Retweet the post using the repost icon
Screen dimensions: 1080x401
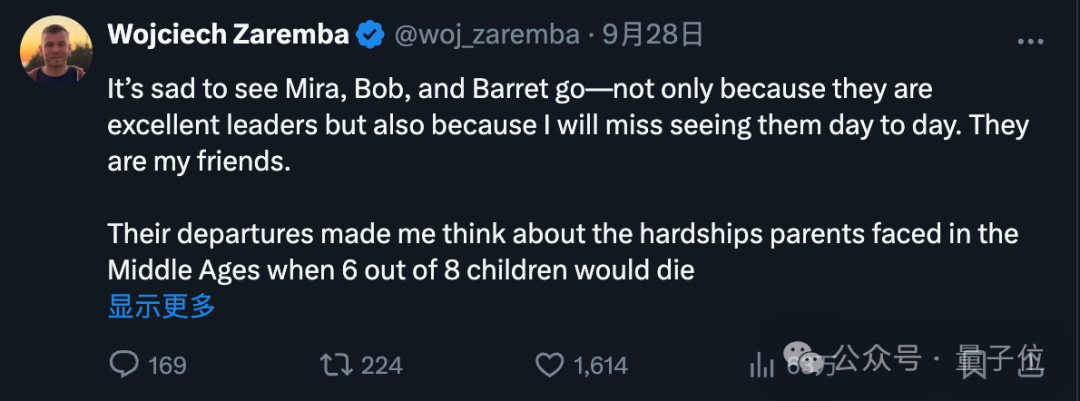click(335, 365)
